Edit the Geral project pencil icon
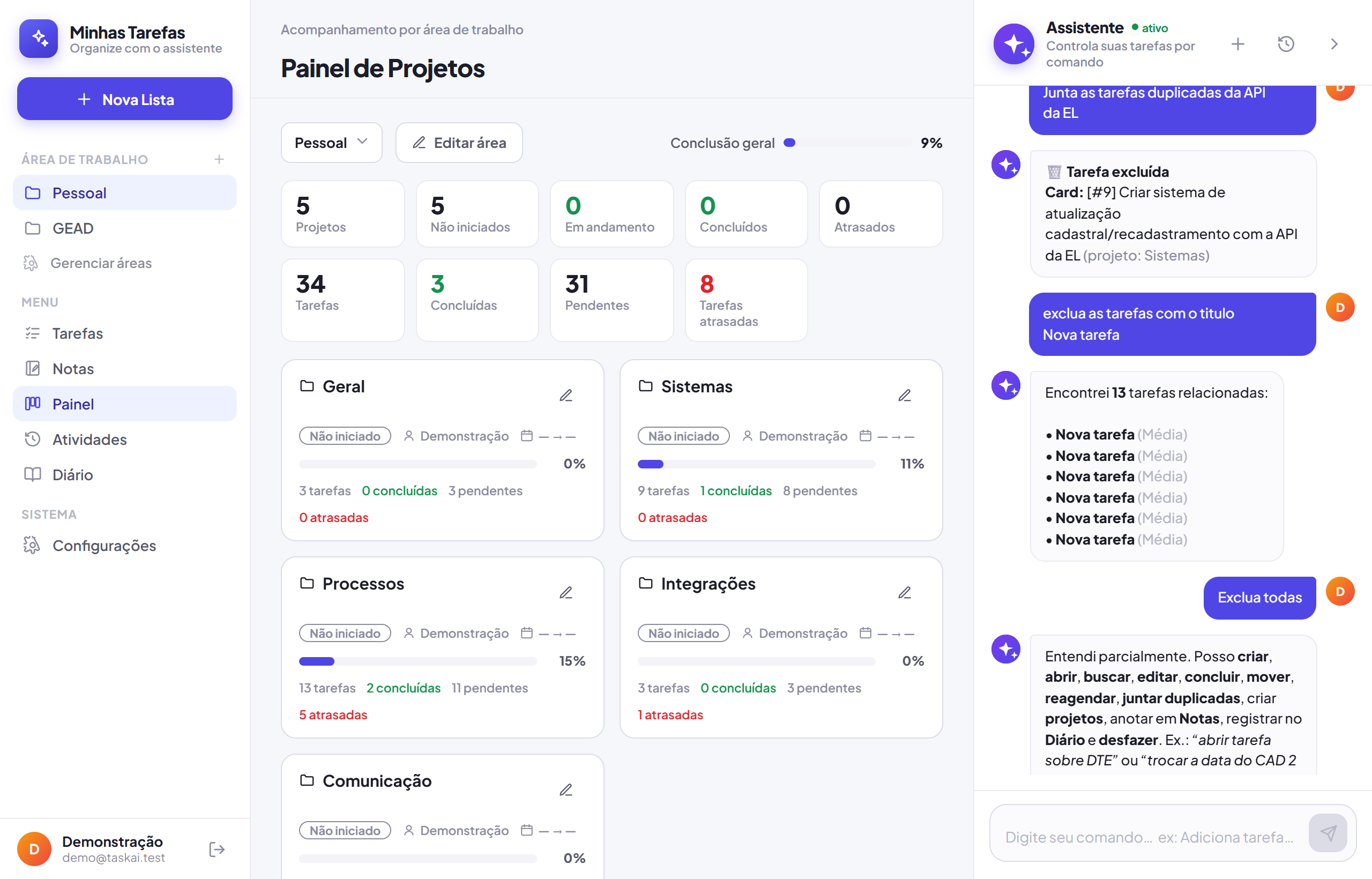Screen dimensions: 1372x879 pos(565,395)
